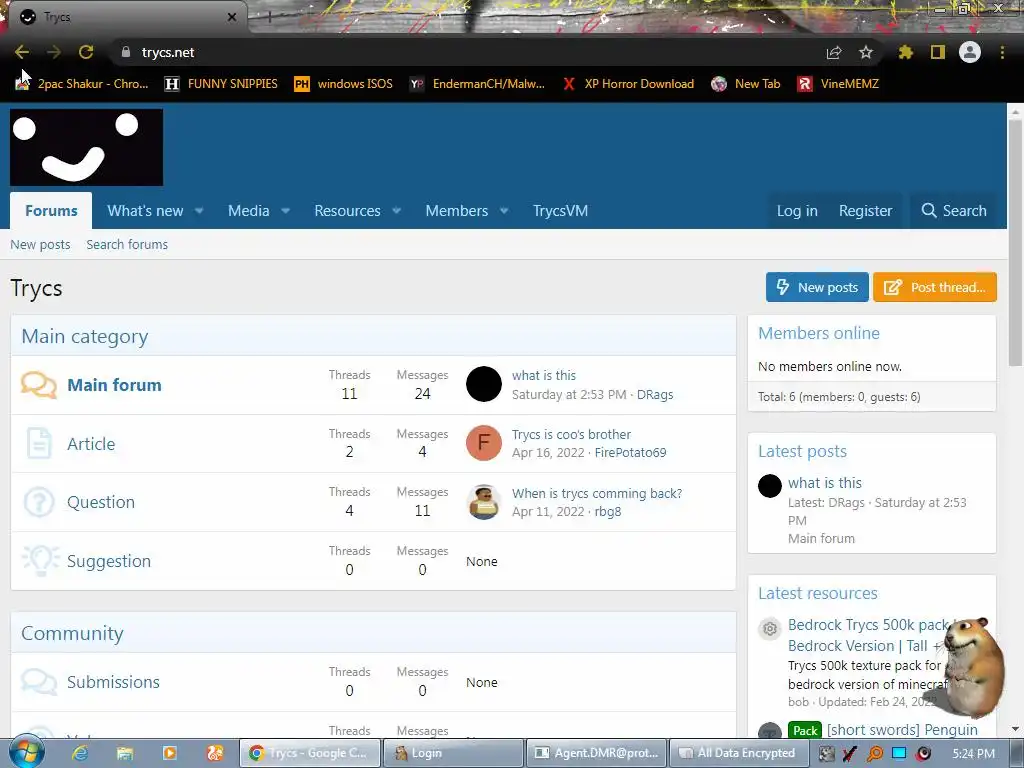Open the Article forum

pos(91,444)
